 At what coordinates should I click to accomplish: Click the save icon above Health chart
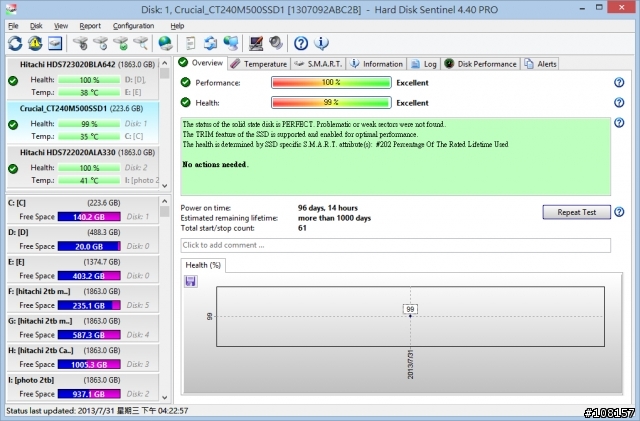(x=191, y=281)
